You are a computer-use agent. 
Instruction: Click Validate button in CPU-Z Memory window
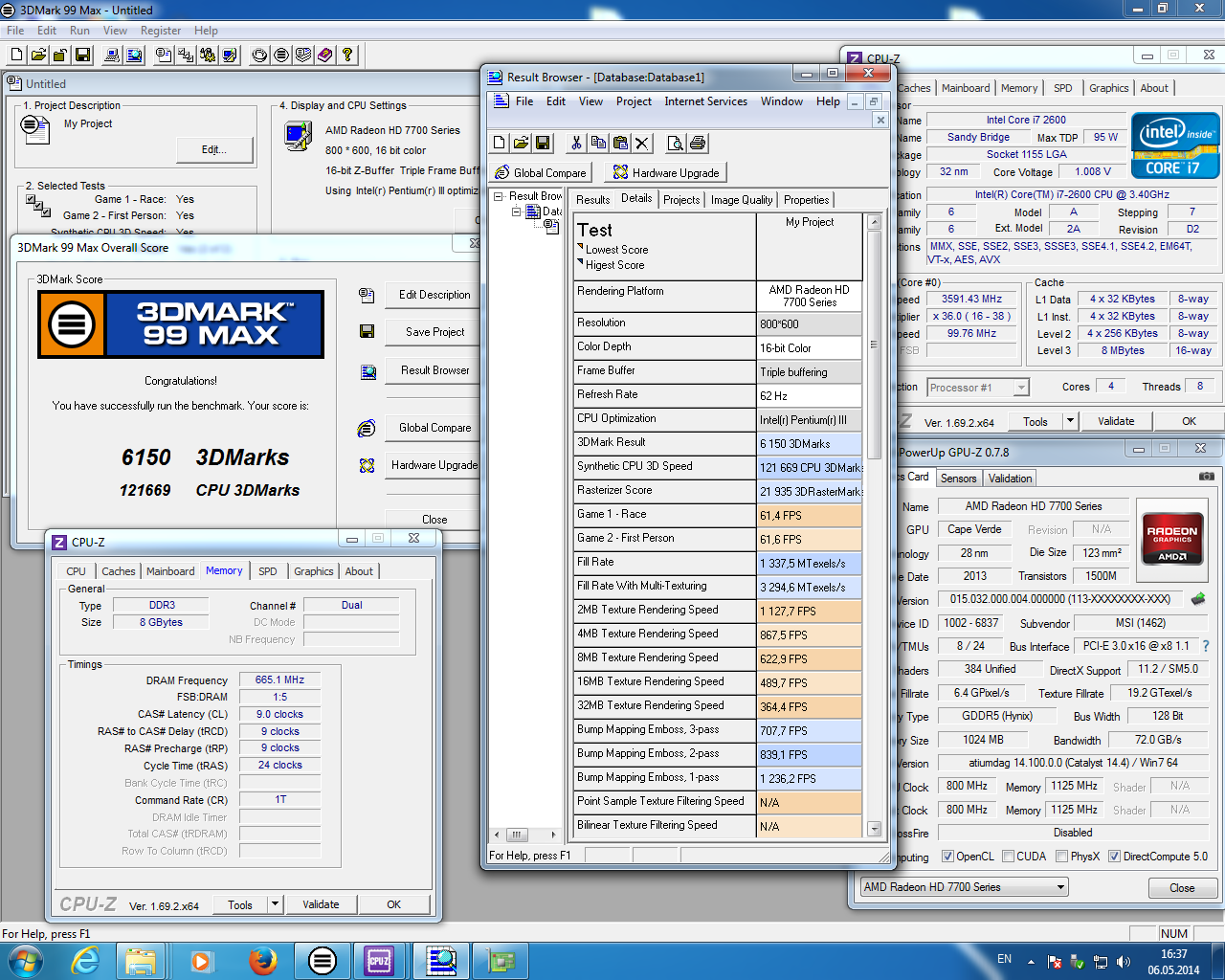pos(321,904)
